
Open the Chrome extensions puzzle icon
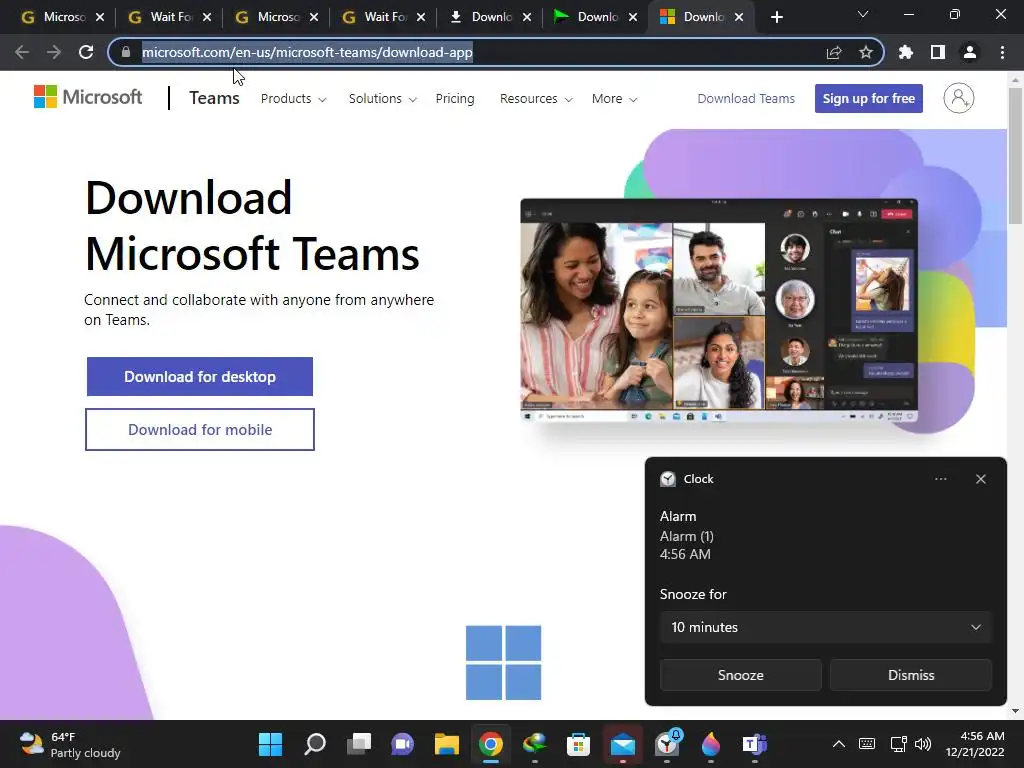[906, 52]
